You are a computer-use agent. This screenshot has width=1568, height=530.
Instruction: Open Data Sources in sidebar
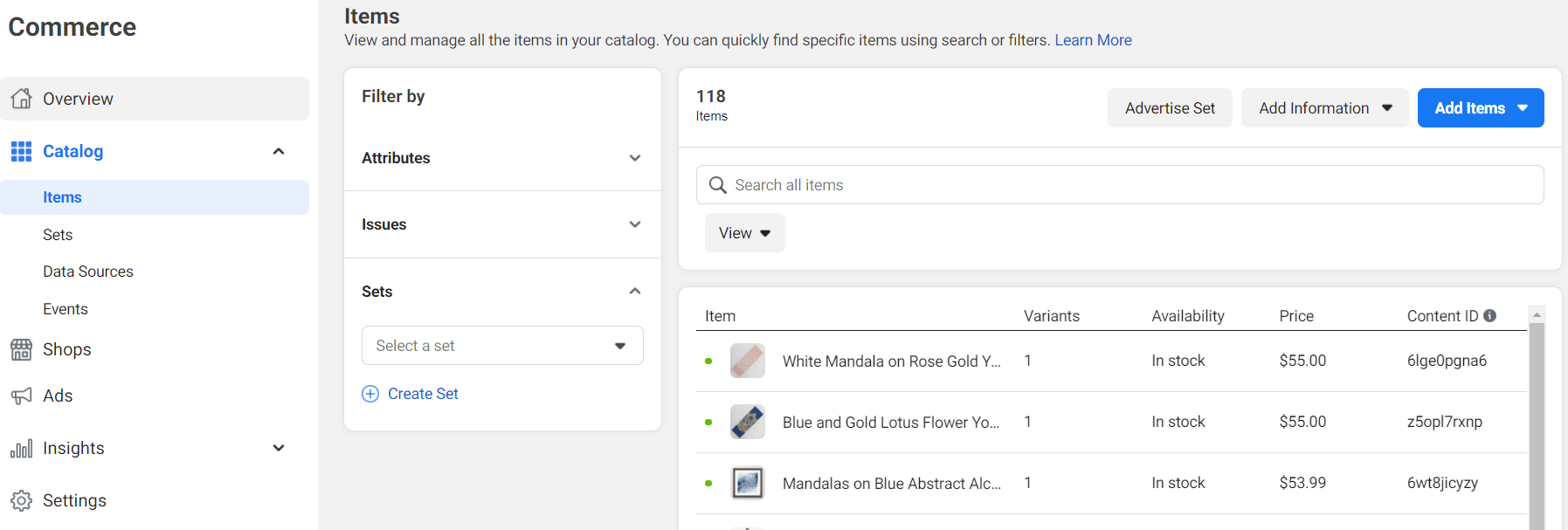88,272
